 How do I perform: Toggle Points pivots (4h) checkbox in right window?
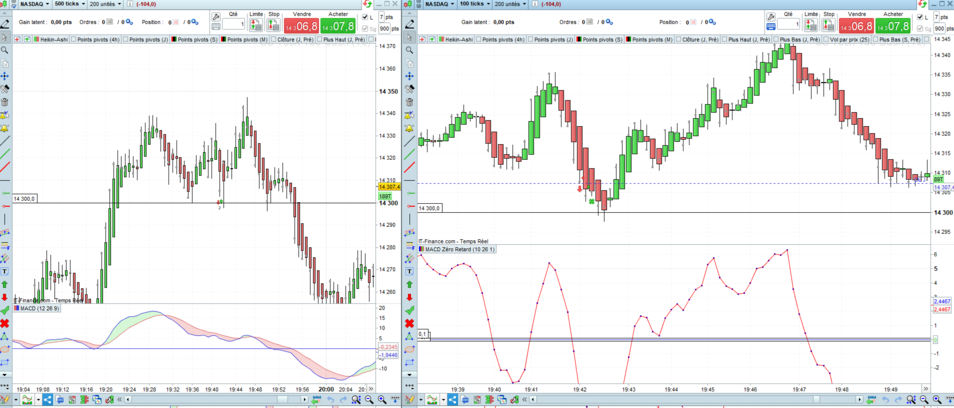point(478,40)
